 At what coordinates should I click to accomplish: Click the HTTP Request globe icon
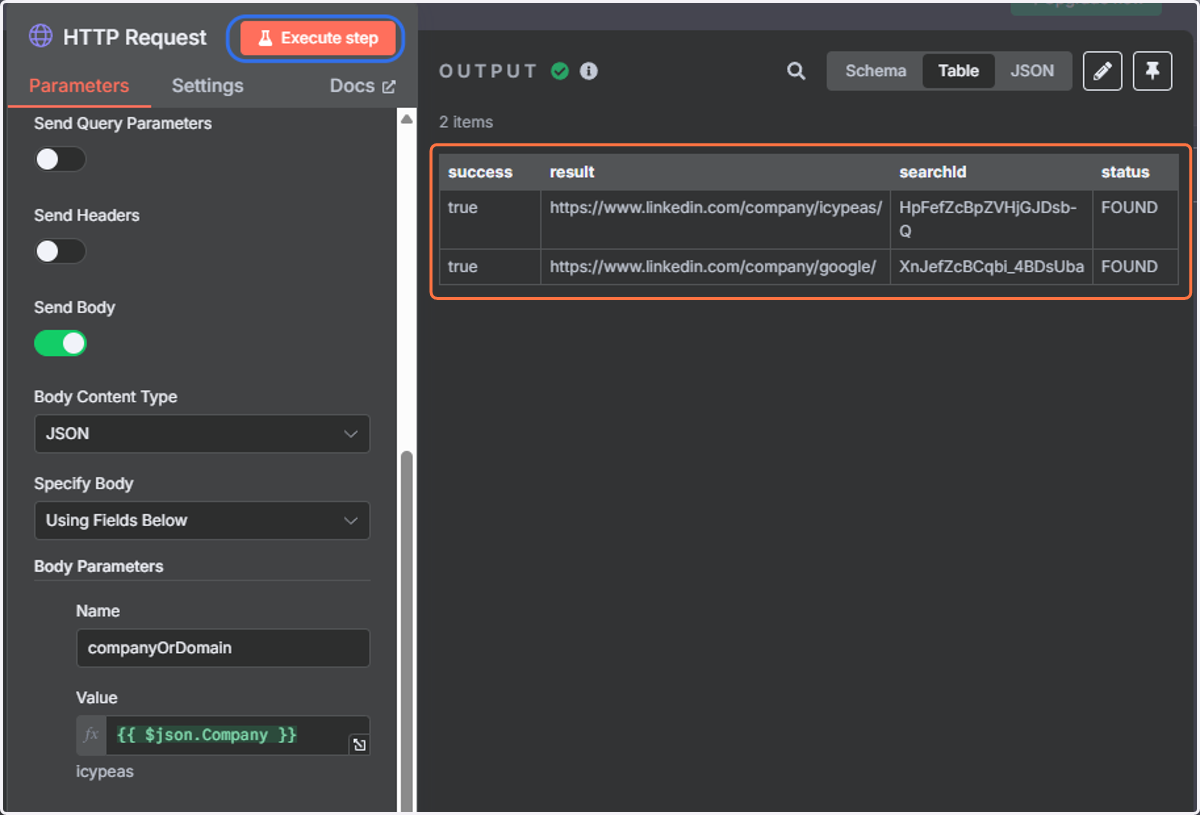[40, 37]
